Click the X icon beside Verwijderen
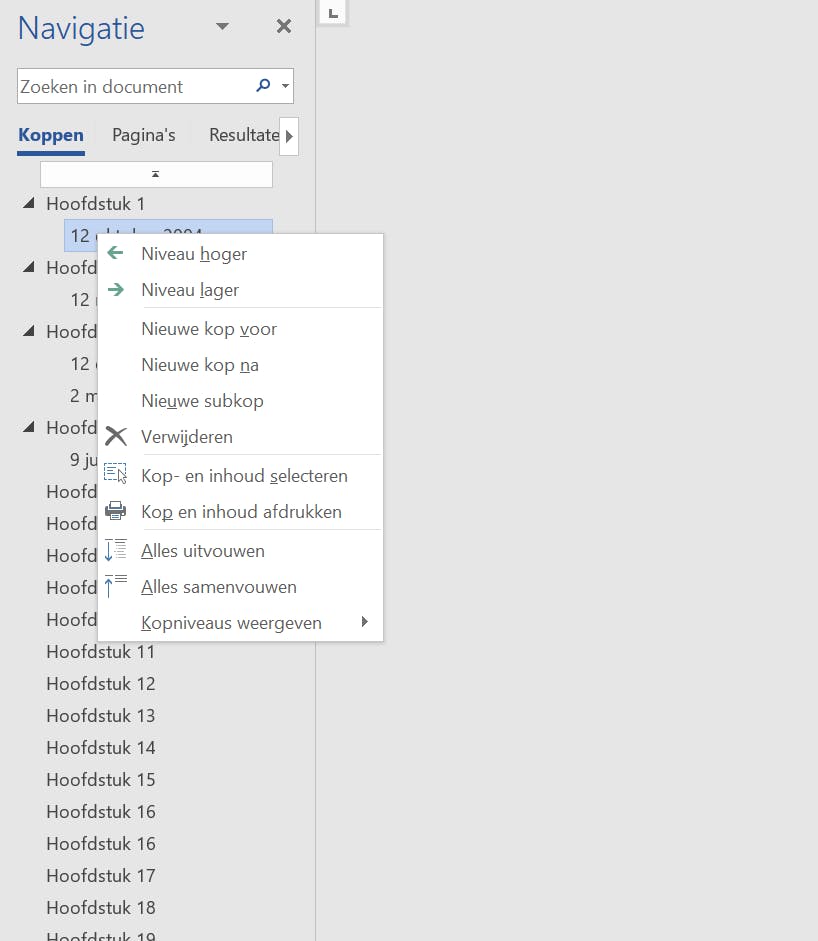Image resolution: width=818 pixels, height=941 pixels. click(x=116, y=436)
